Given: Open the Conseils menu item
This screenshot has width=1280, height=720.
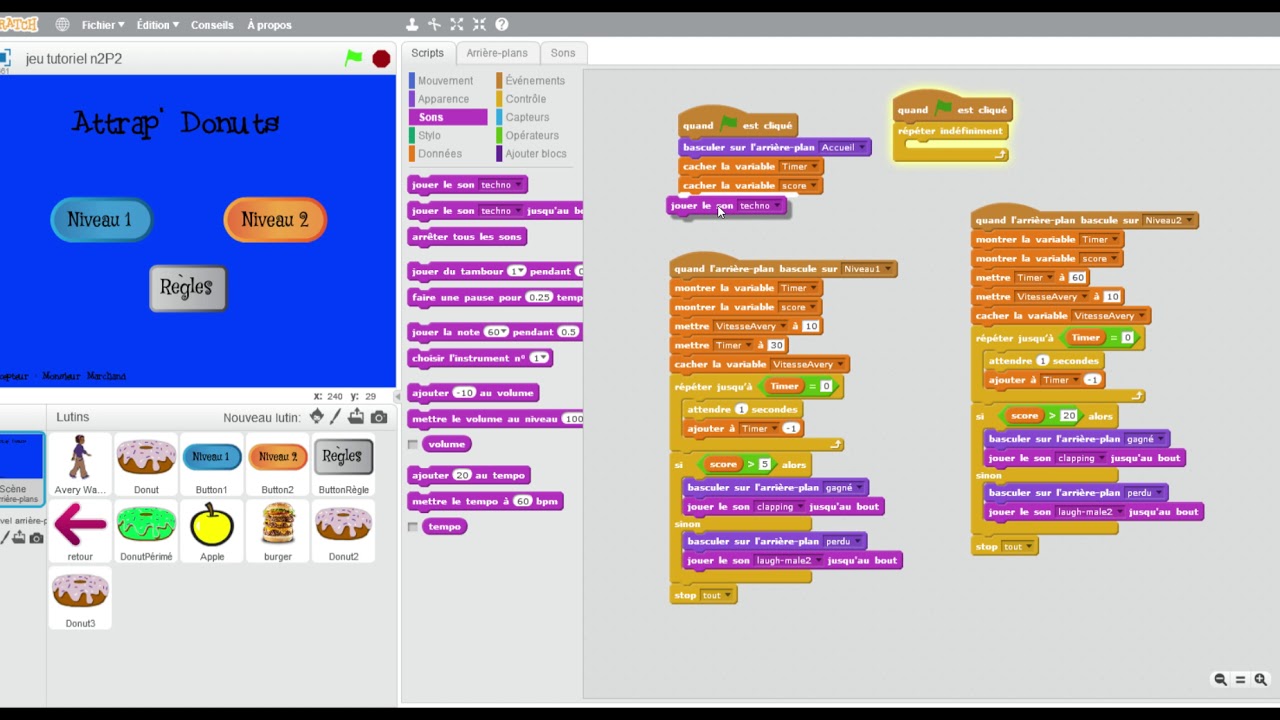Looking at the screenshot, I should 212,25.
